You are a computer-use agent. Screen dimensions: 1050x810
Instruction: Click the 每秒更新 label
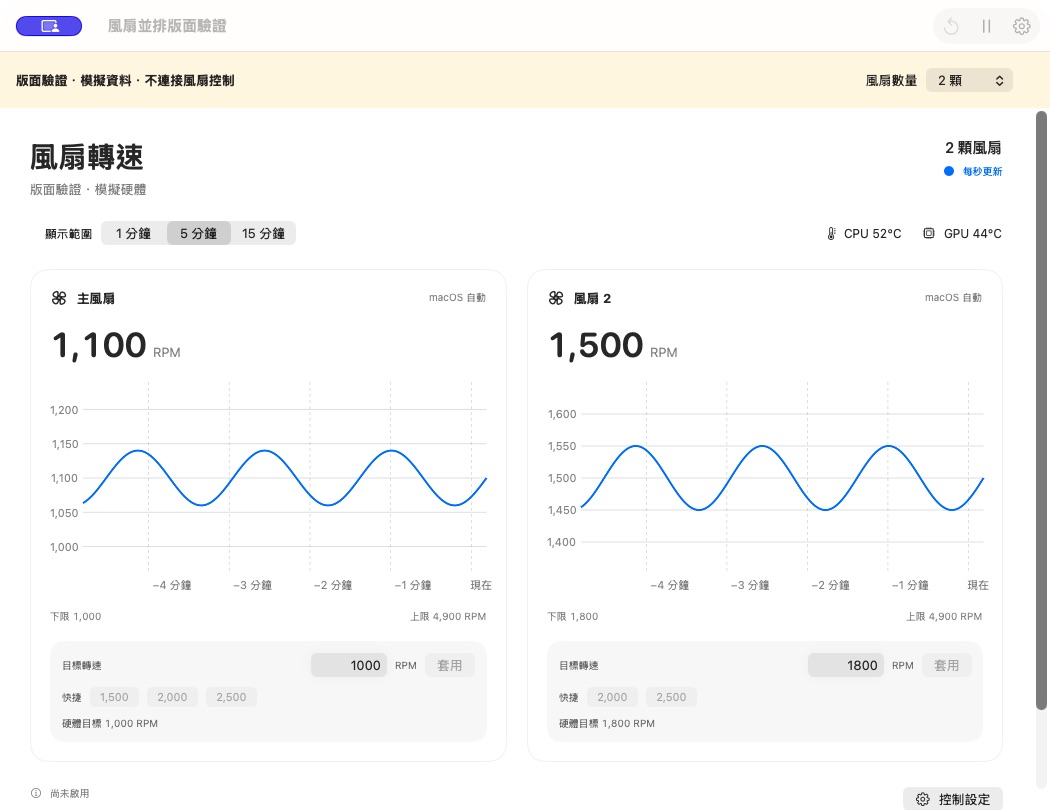[x=982, y=171]
